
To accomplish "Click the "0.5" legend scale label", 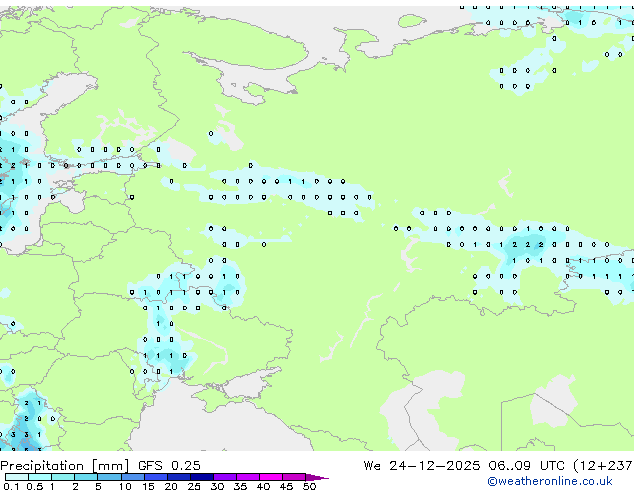I will coord(35,486).
